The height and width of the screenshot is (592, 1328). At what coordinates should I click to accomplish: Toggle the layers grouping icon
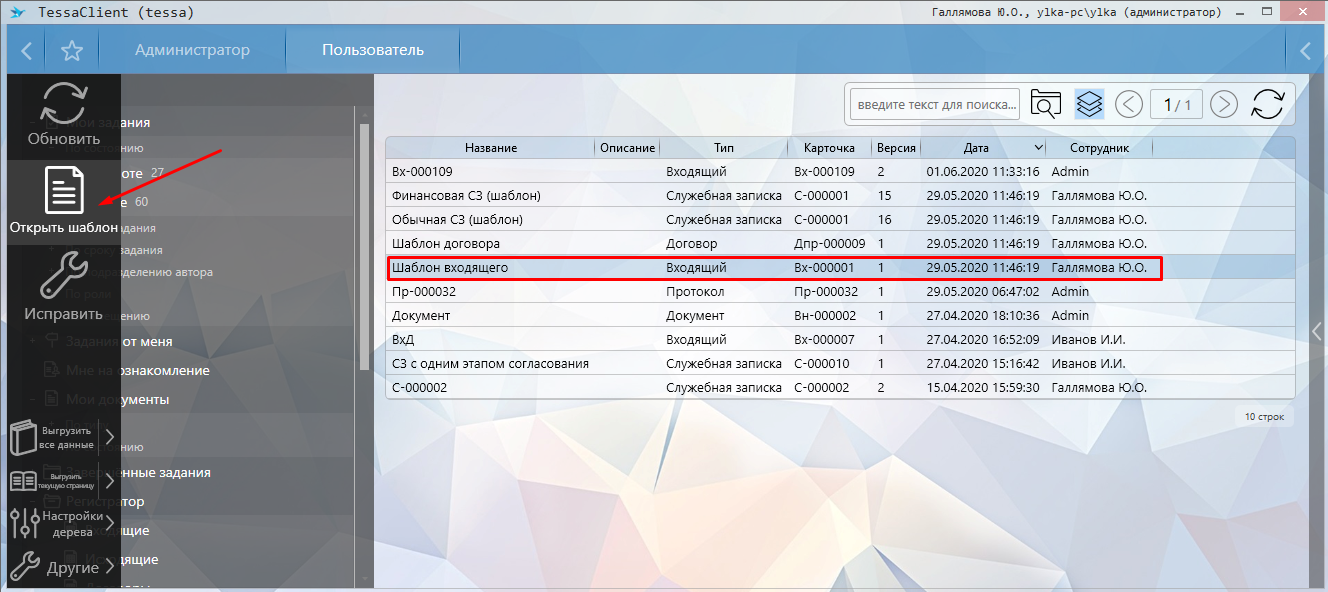coord(1089,103)
